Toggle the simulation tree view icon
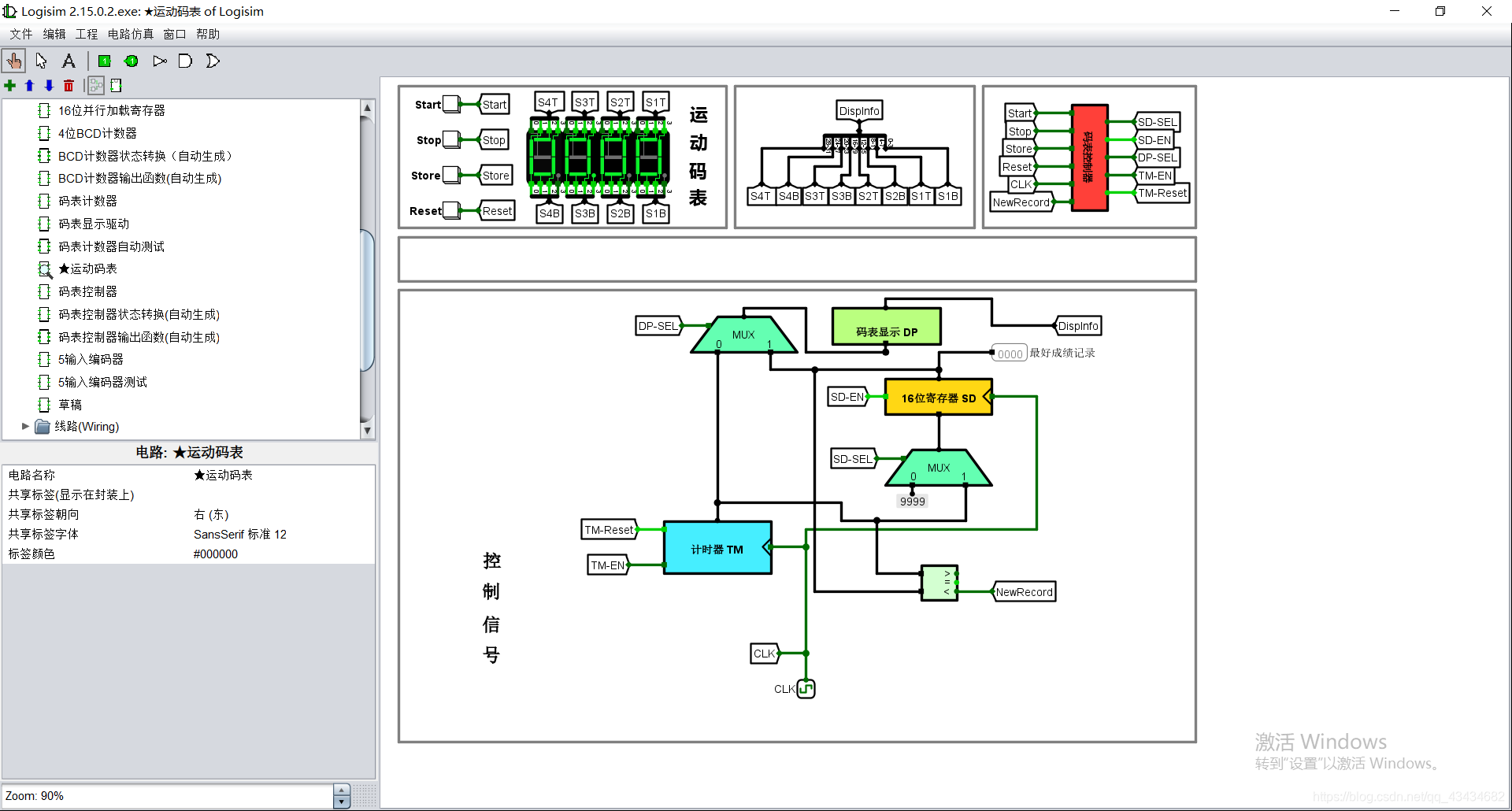The width and height of the screenshot is (1512, 811). pos(95,85)
